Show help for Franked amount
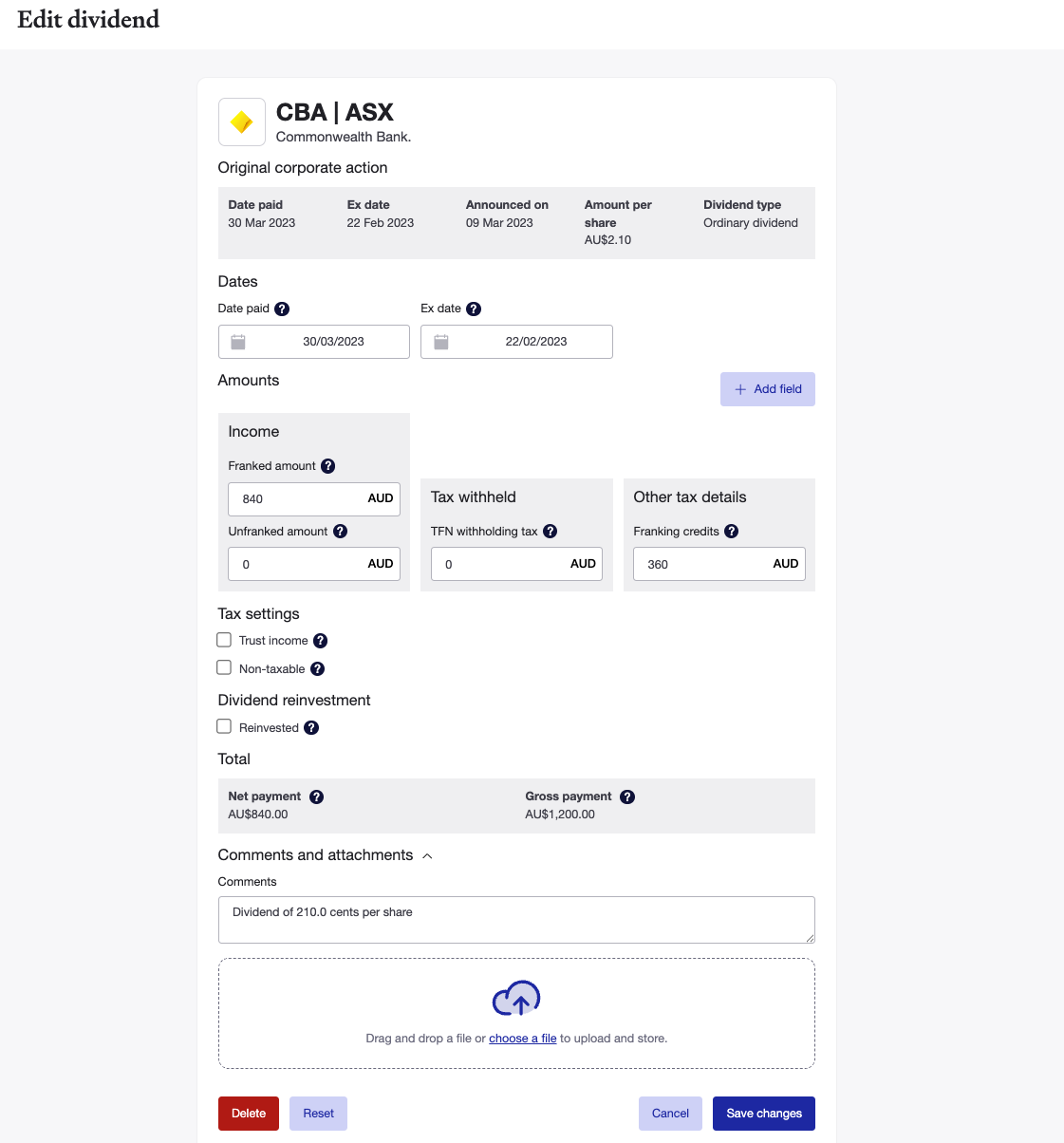The image size is (1064, 1143). pyautogui.click(x=327, y=465)
